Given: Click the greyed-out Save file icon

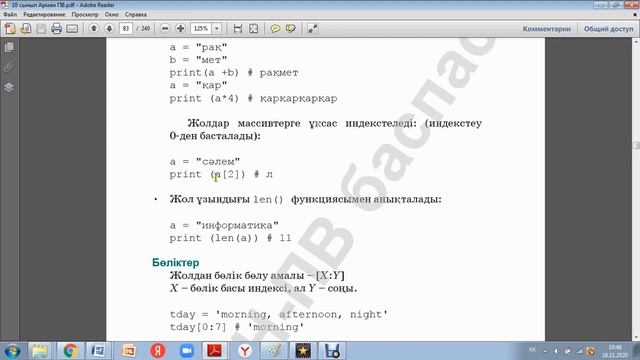Looking at the screenshot, I should 41,29.
